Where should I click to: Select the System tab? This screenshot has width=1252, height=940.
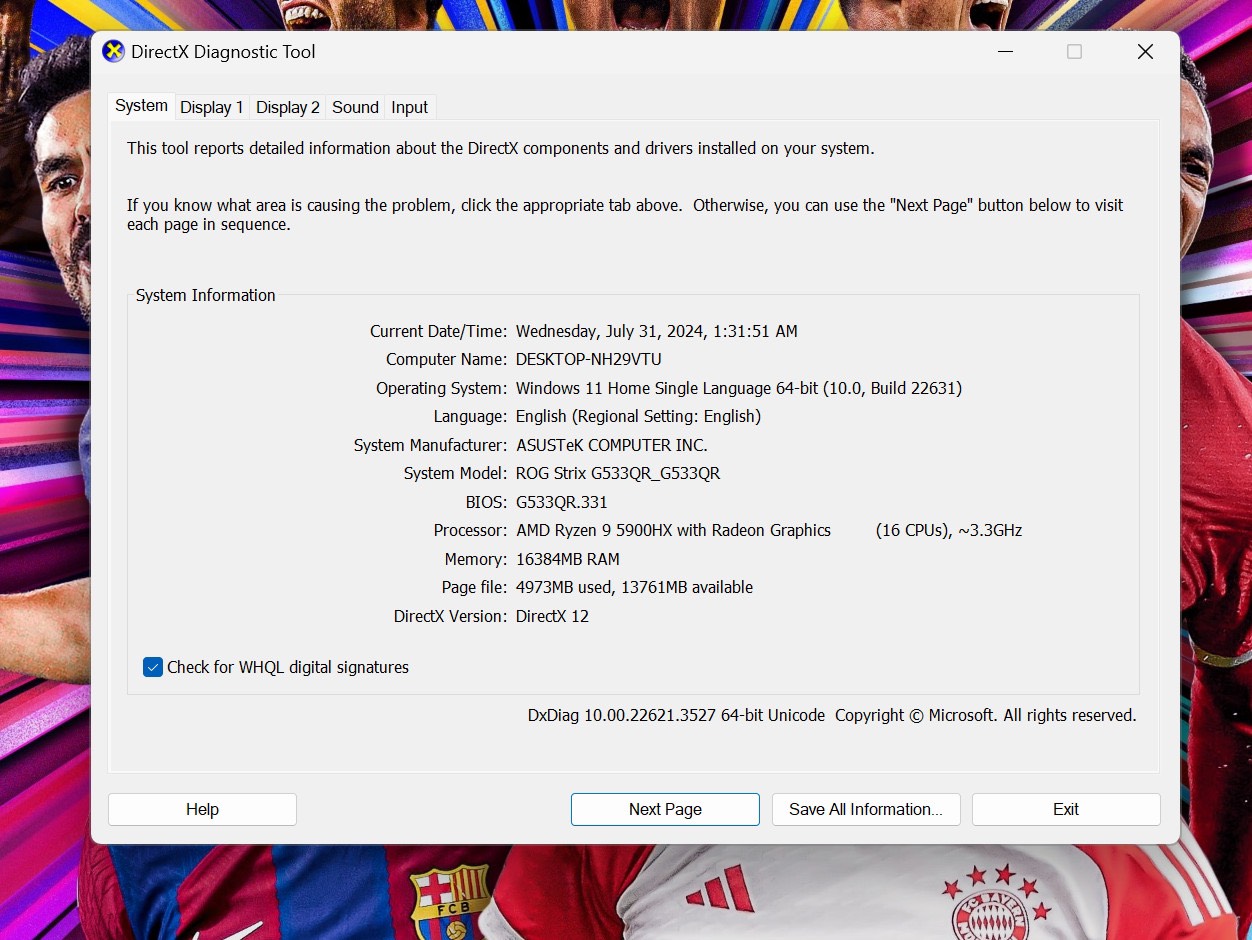coord(141,106)
